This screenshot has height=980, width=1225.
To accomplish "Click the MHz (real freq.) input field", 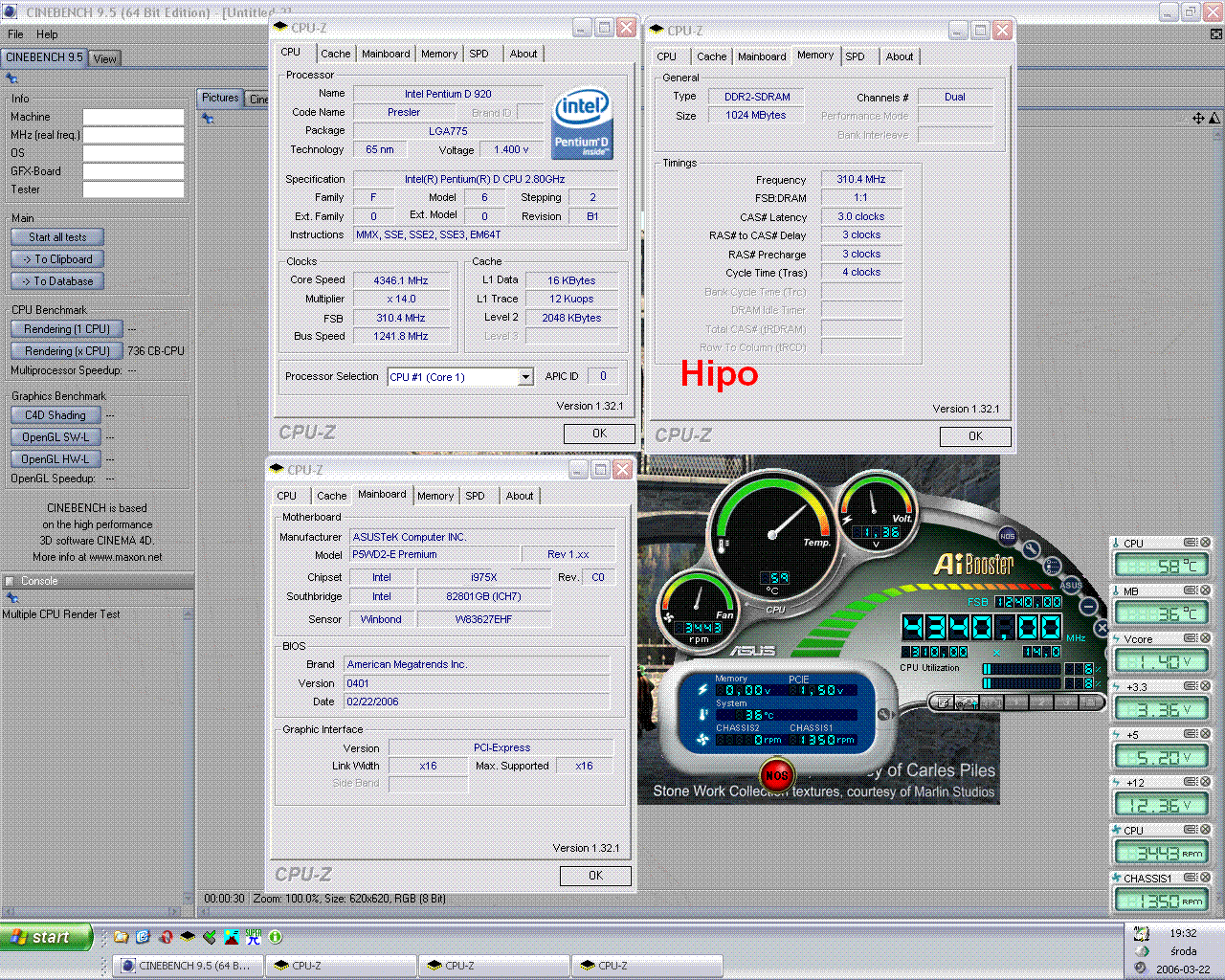I will pos(133,135).
